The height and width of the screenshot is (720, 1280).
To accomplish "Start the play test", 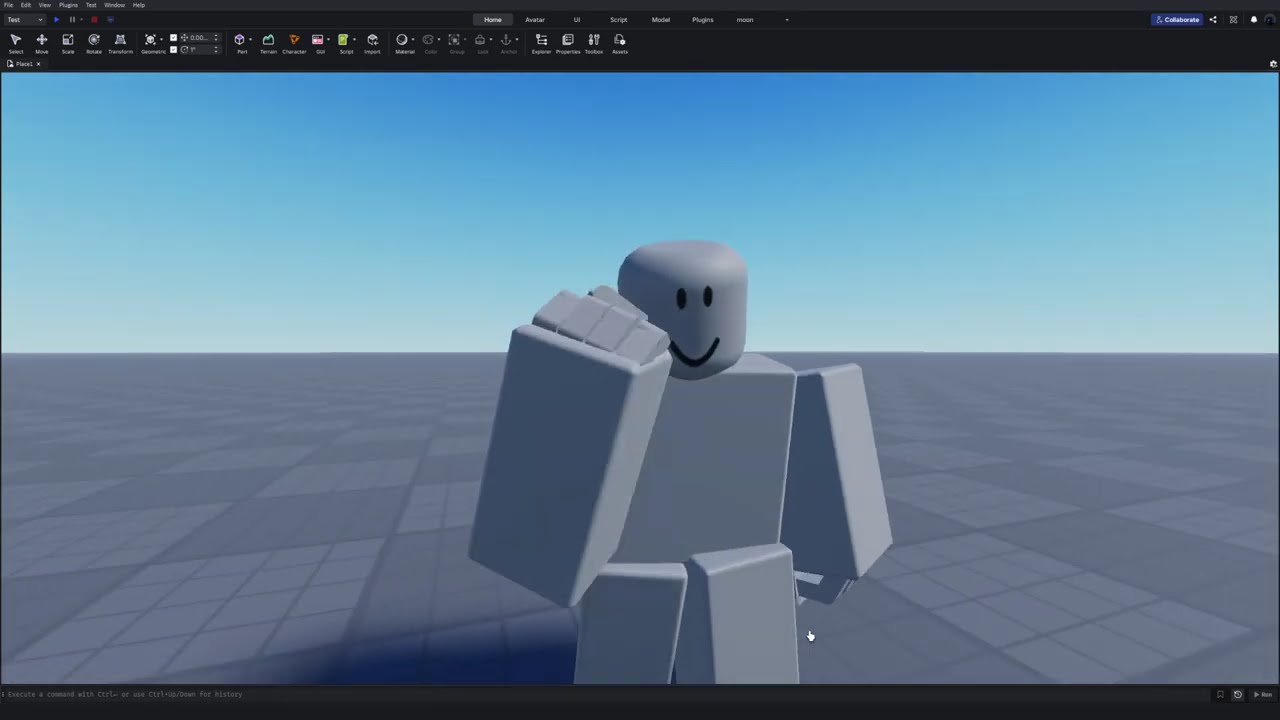I will [x=56, y=19].
